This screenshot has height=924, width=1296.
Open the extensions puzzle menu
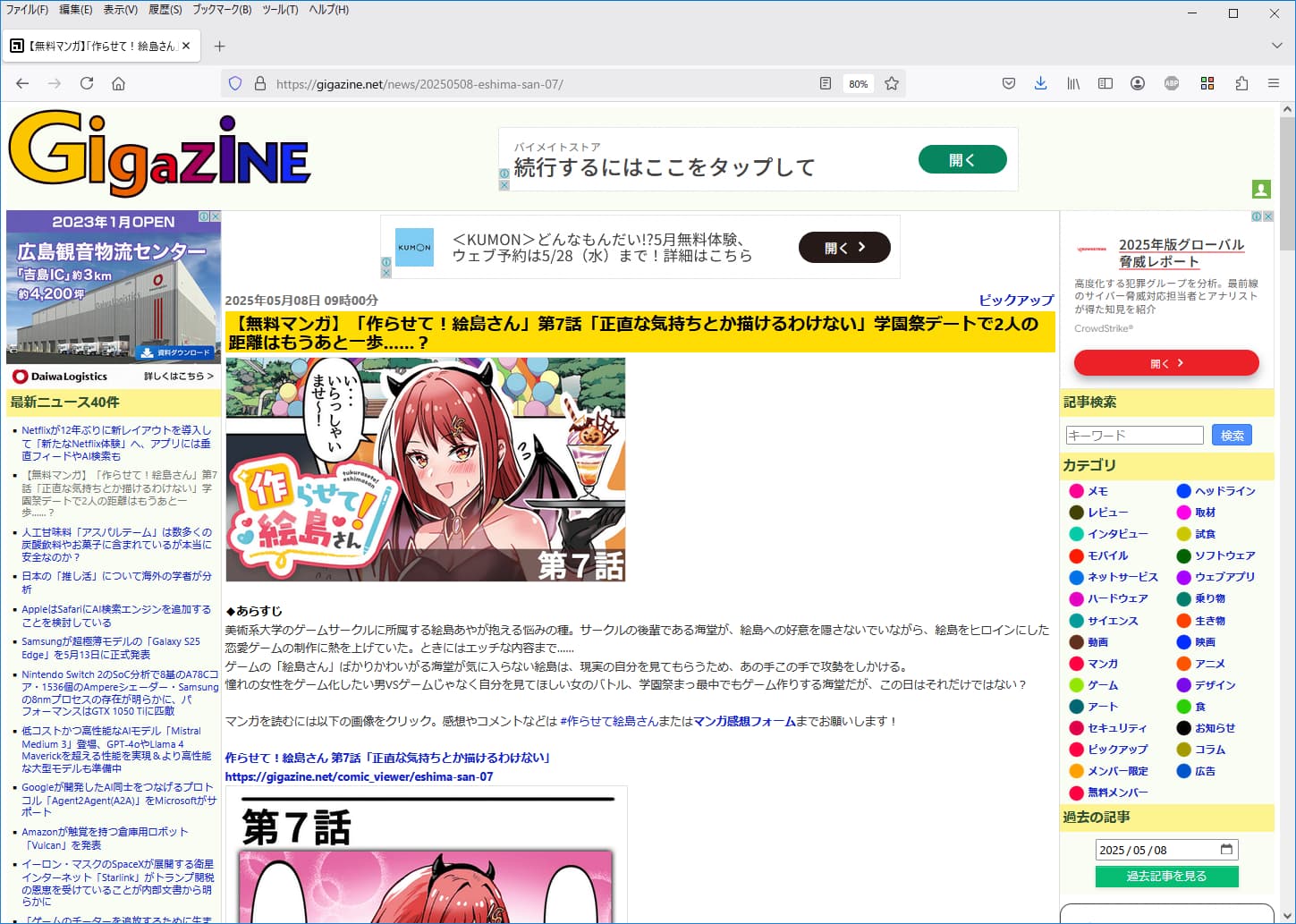pyautogui.click(x=1241, y=83)
